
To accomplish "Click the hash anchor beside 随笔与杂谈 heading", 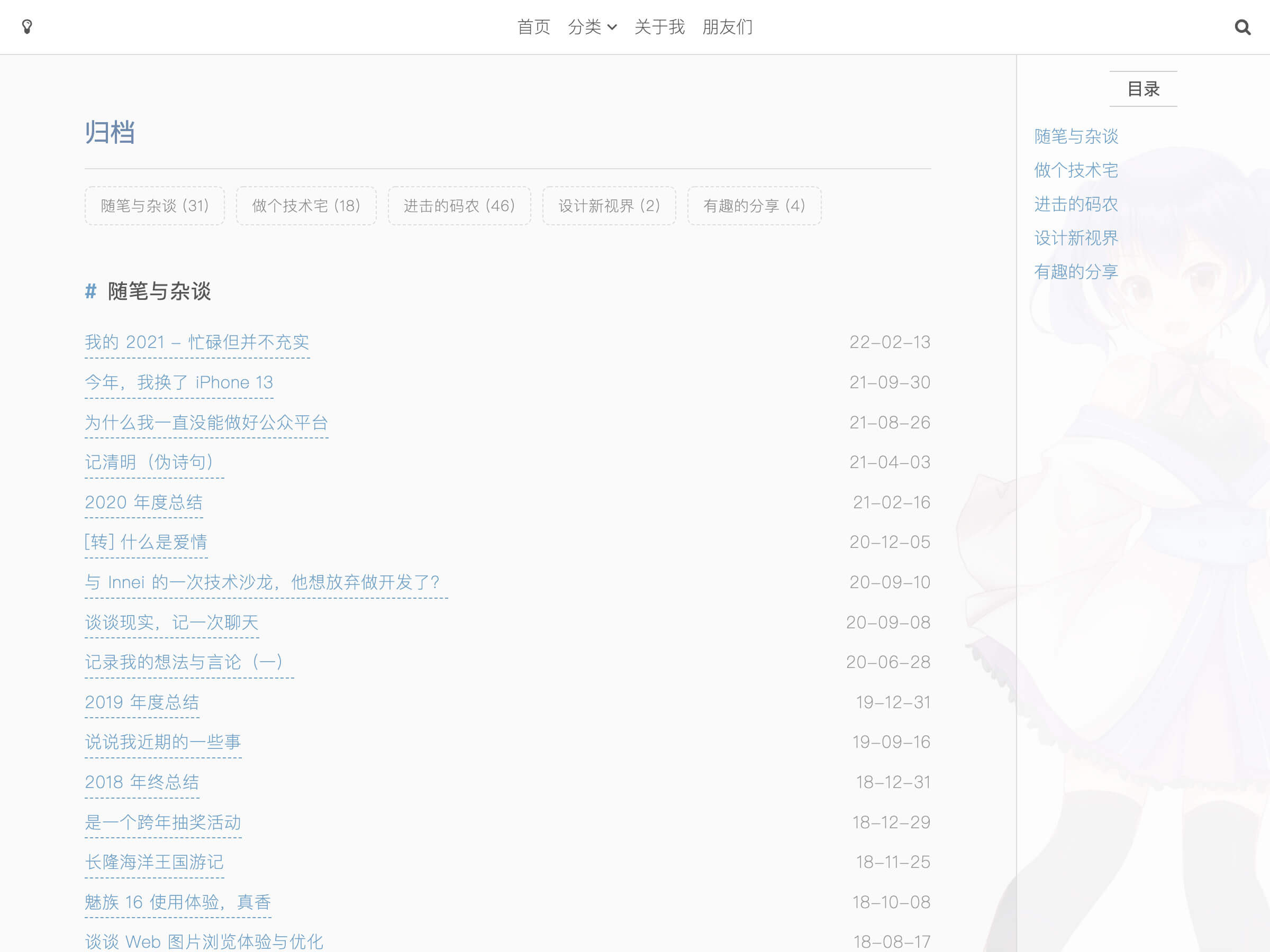I will 90,291.
